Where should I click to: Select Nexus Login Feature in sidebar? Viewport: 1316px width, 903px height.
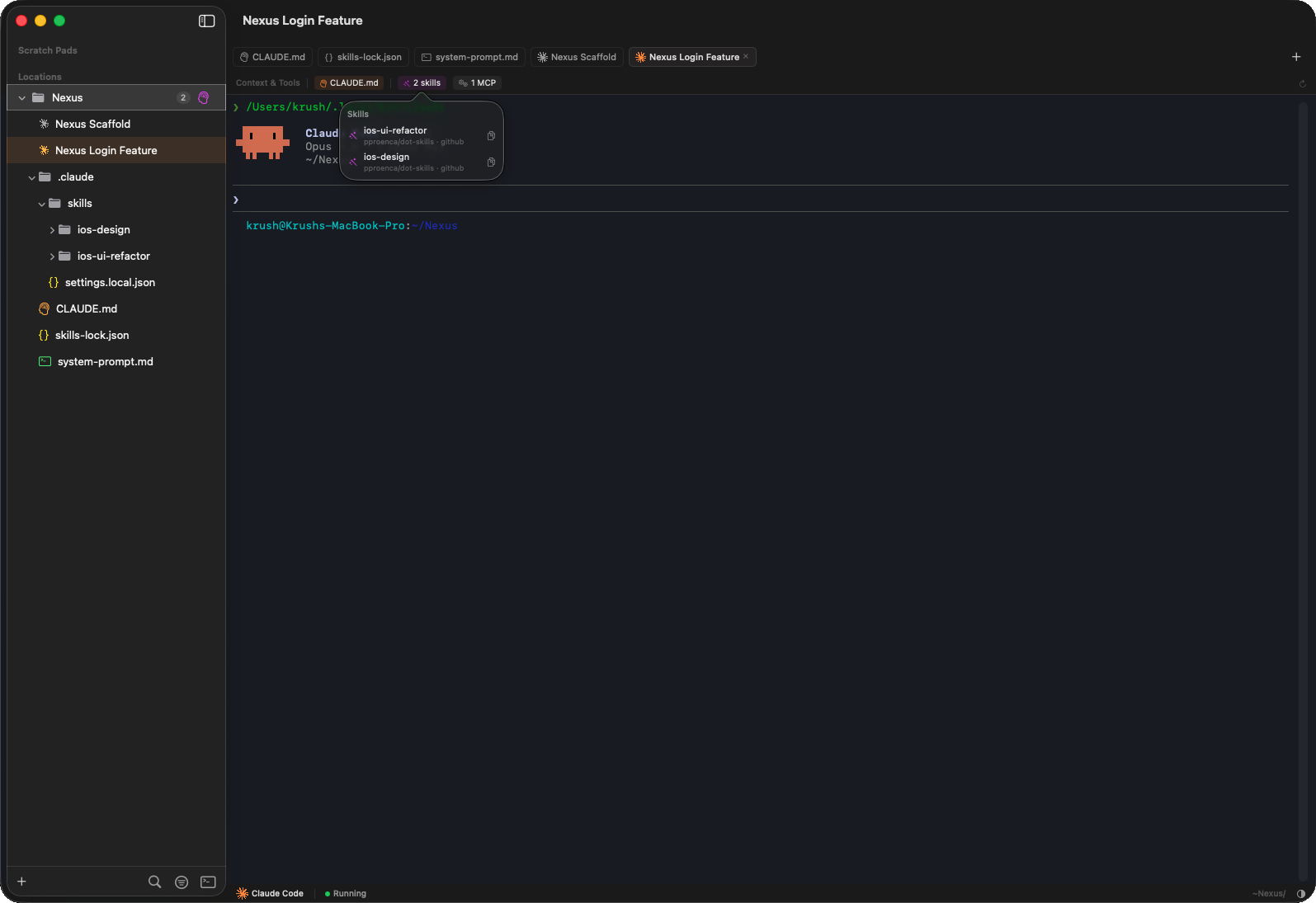116,150
